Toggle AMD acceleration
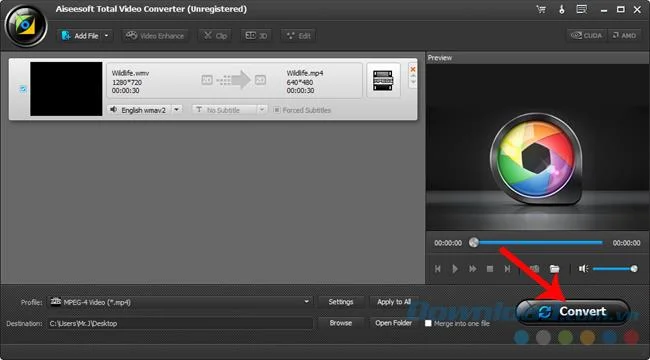650x360 pixels. tap(624, 36)
